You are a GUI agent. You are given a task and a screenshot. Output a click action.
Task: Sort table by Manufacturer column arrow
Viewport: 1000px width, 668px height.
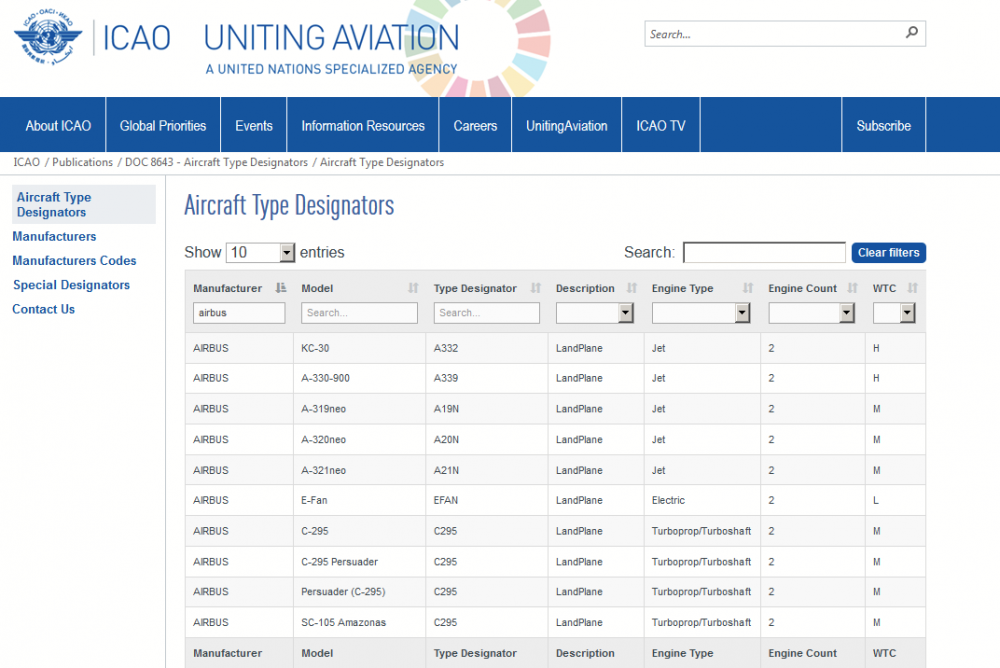pyautogui.click(x=281, y=288)
